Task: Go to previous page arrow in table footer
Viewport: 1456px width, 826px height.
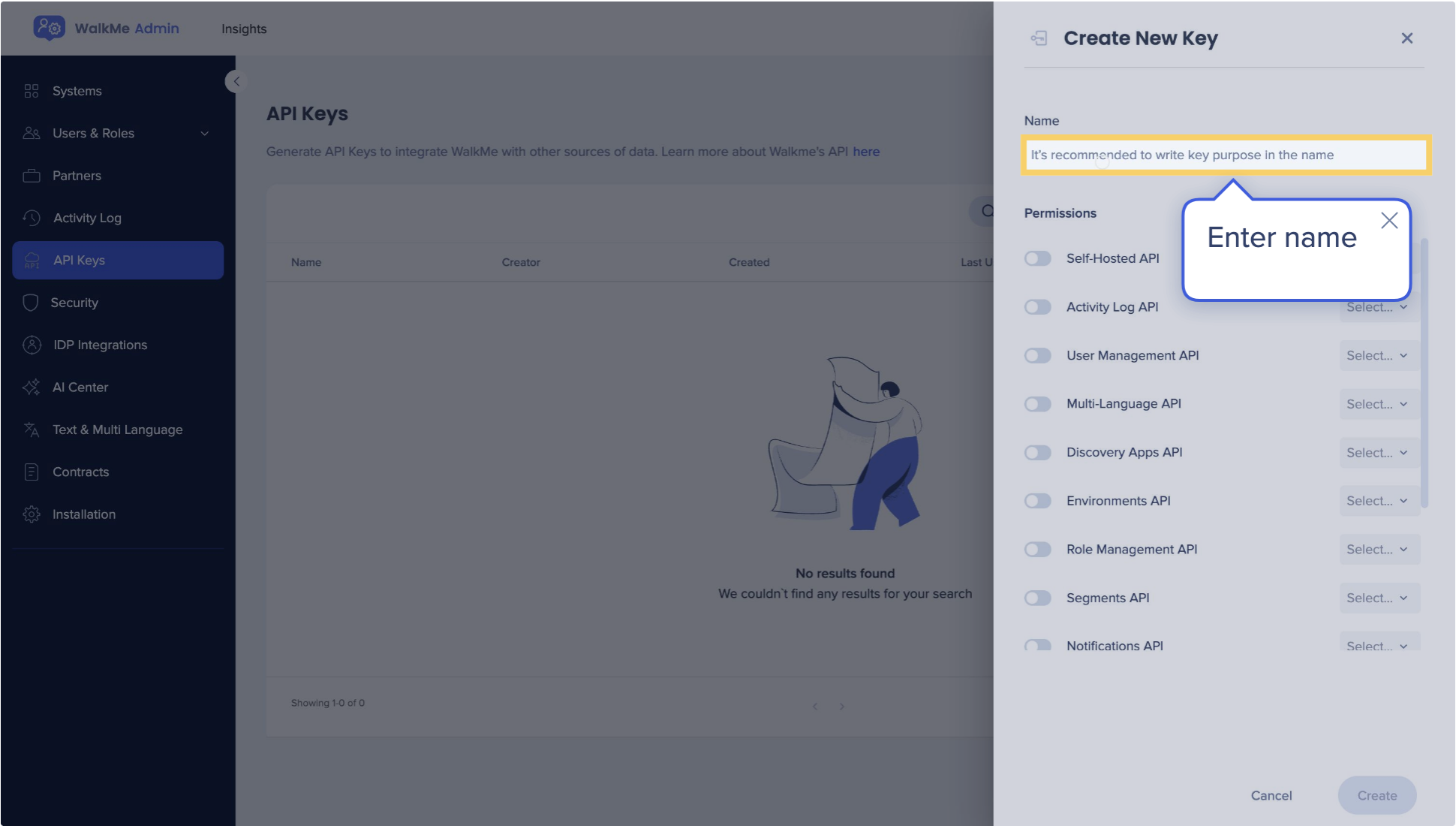Action: [815, 707]
